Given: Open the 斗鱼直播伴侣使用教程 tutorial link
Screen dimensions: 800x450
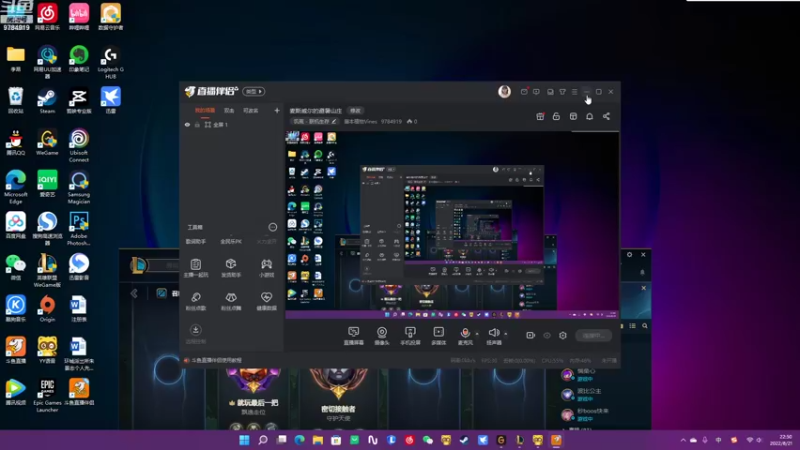Looking at the screenshot, I should [x=216, y=360].
